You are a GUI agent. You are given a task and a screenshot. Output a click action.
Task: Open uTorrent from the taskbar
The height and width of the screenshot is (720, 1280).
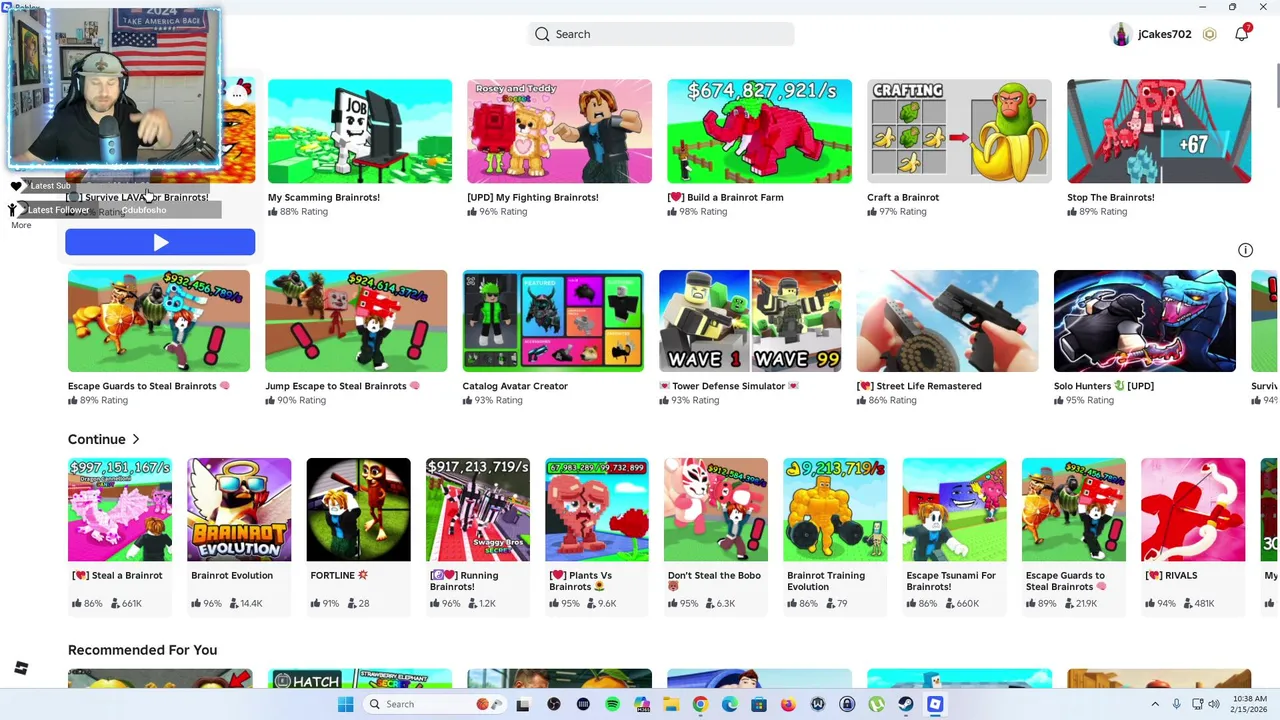pyautogui.click(x=876, y=704)
